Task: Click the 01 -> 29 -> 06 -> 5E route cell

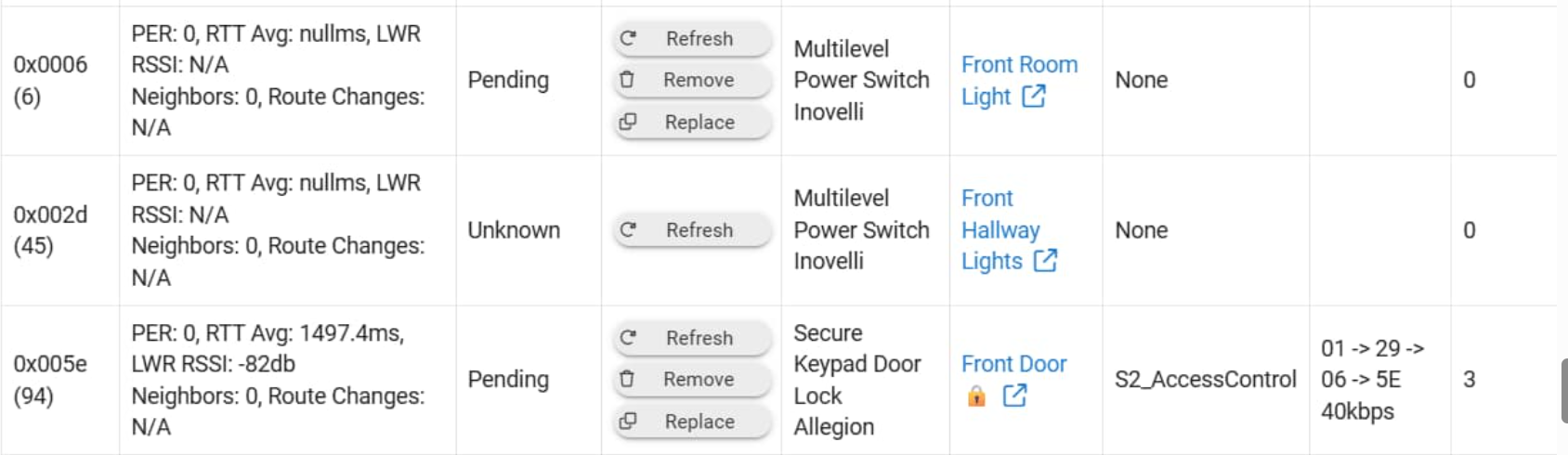Action: (x=1371, y=380)
